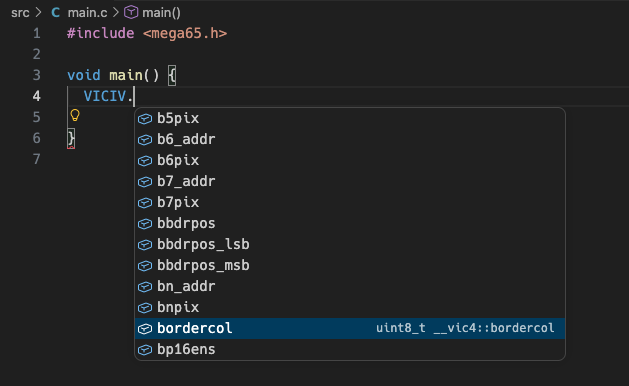629x386 pixels.
Task: Select the b5pix completion suggestion
Action: (350, 118)
